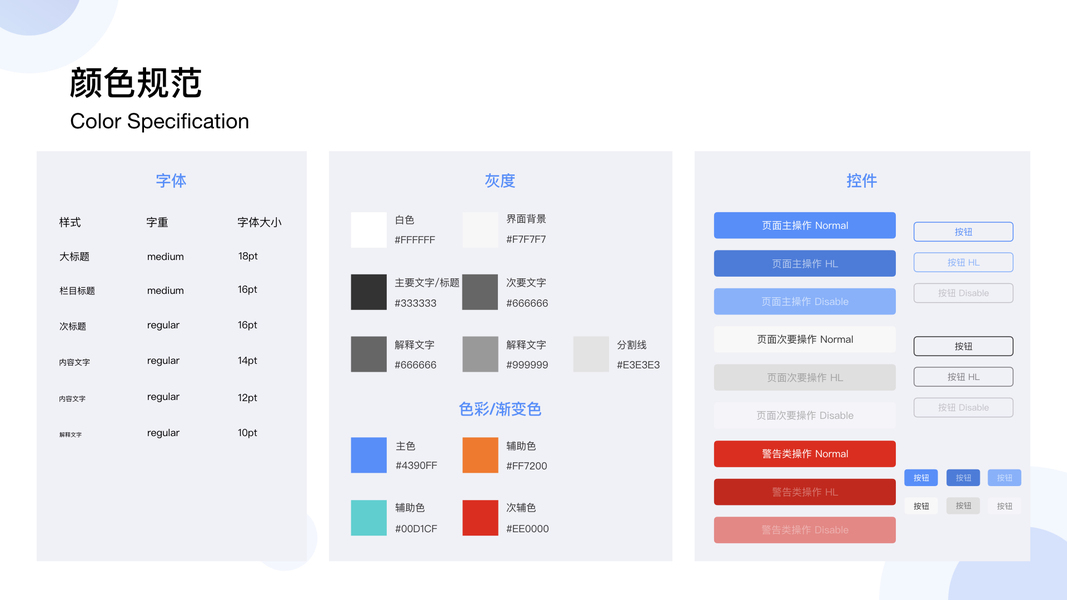Select the red 次辅色 swatch

click(x=480, y=518)
